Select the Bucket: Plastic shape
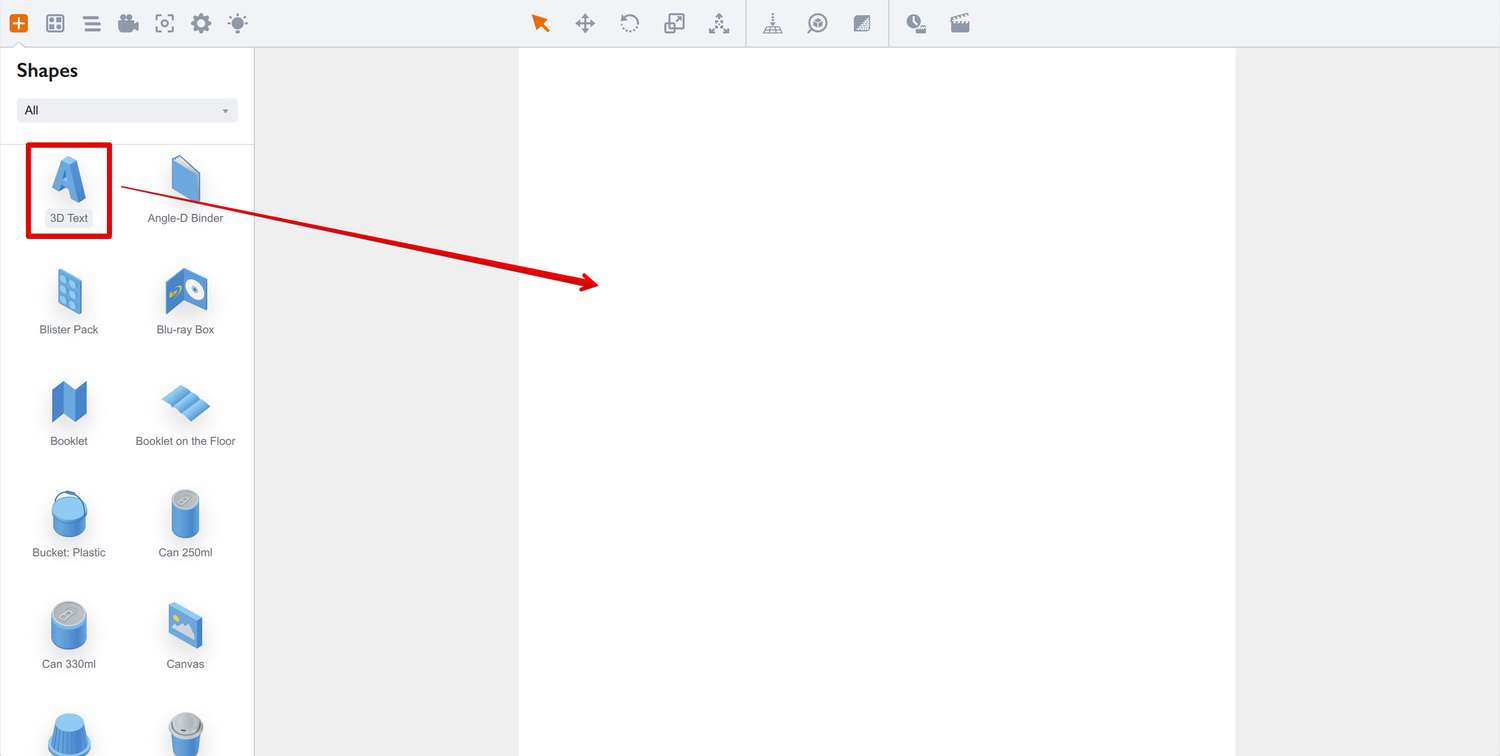Viewport: 1500px width, 756px height. (69, 525)
